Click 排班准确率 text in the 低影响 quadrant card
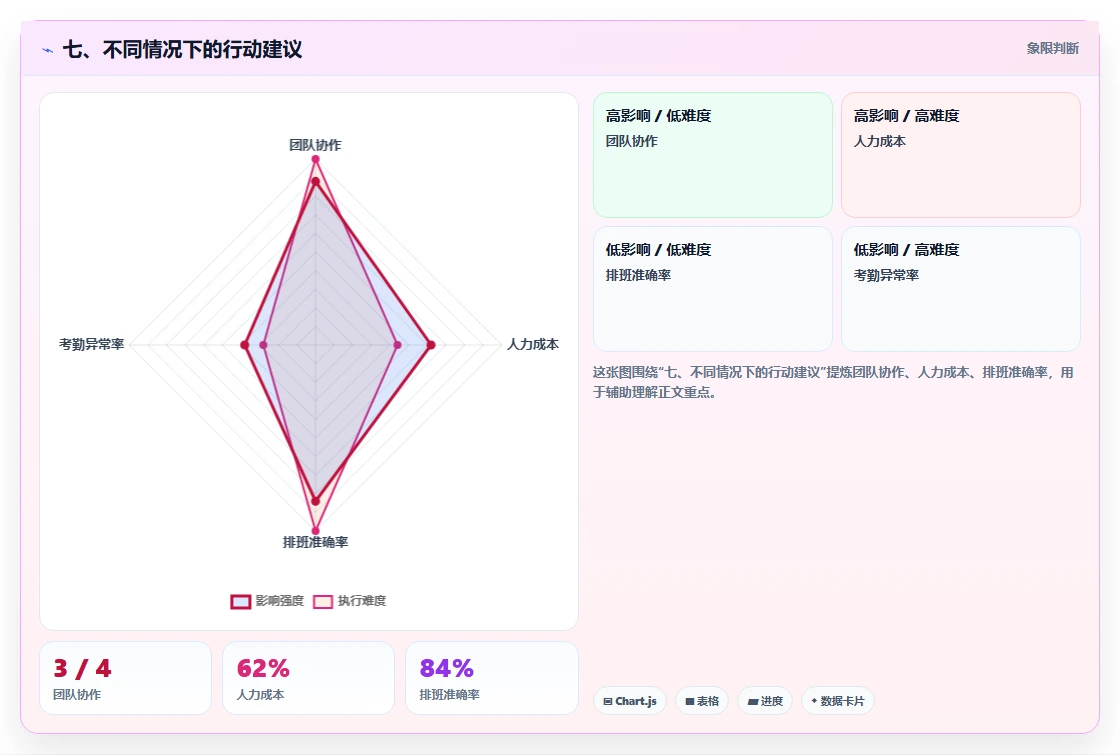This screenshot has width=1120, height=755. [638, 275]
